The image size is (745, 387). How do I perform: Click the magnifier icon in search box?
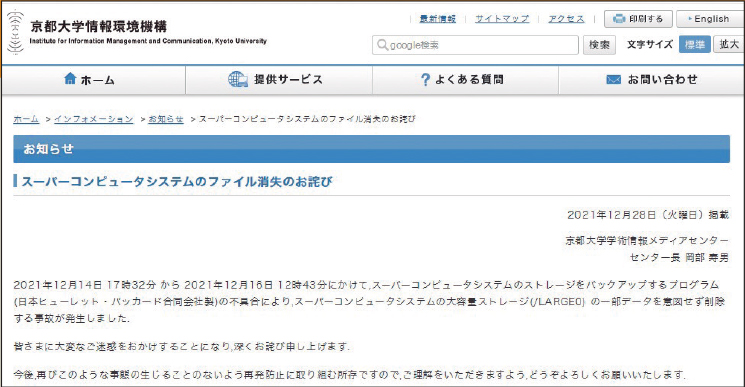point(382,45)
